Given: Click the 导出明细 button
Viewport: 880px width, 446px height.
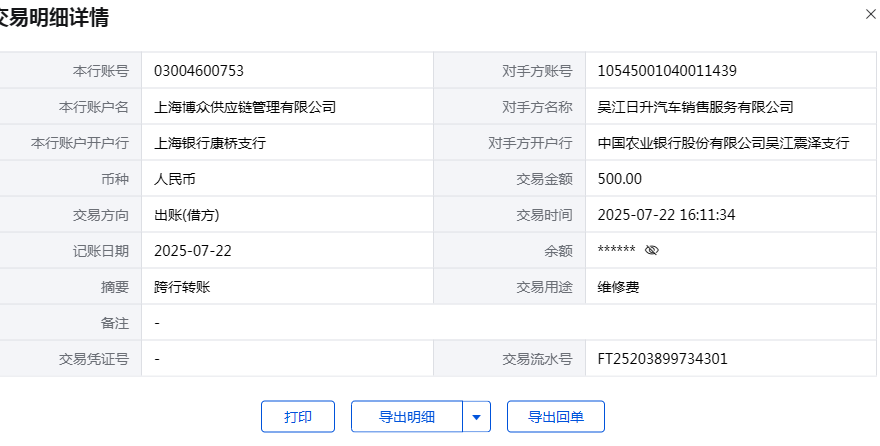Looking at the screenshot, I should click(407, 417).
